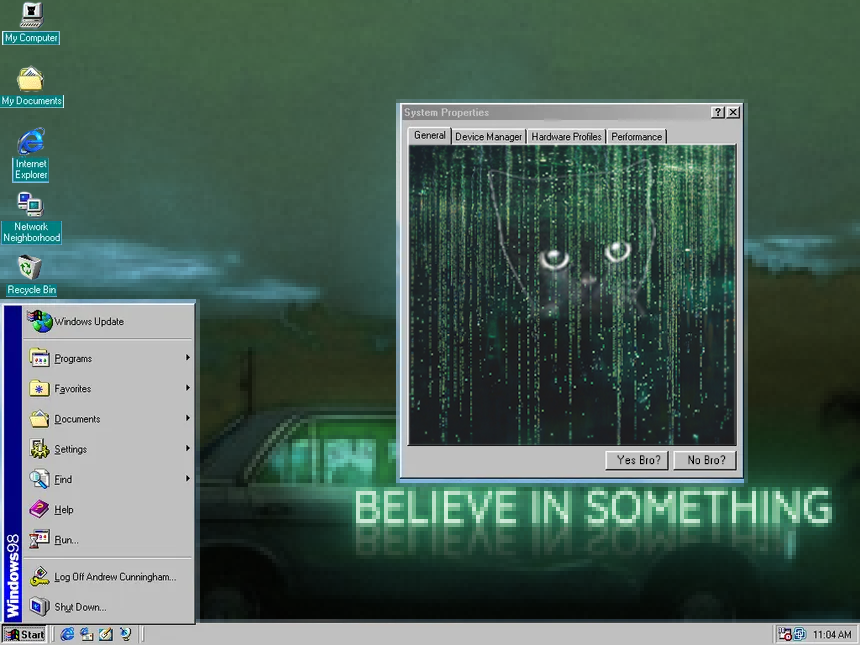The image size is (860, 645).
Task: Click the System Properties title bar
Action: click(x=556, y=112)
